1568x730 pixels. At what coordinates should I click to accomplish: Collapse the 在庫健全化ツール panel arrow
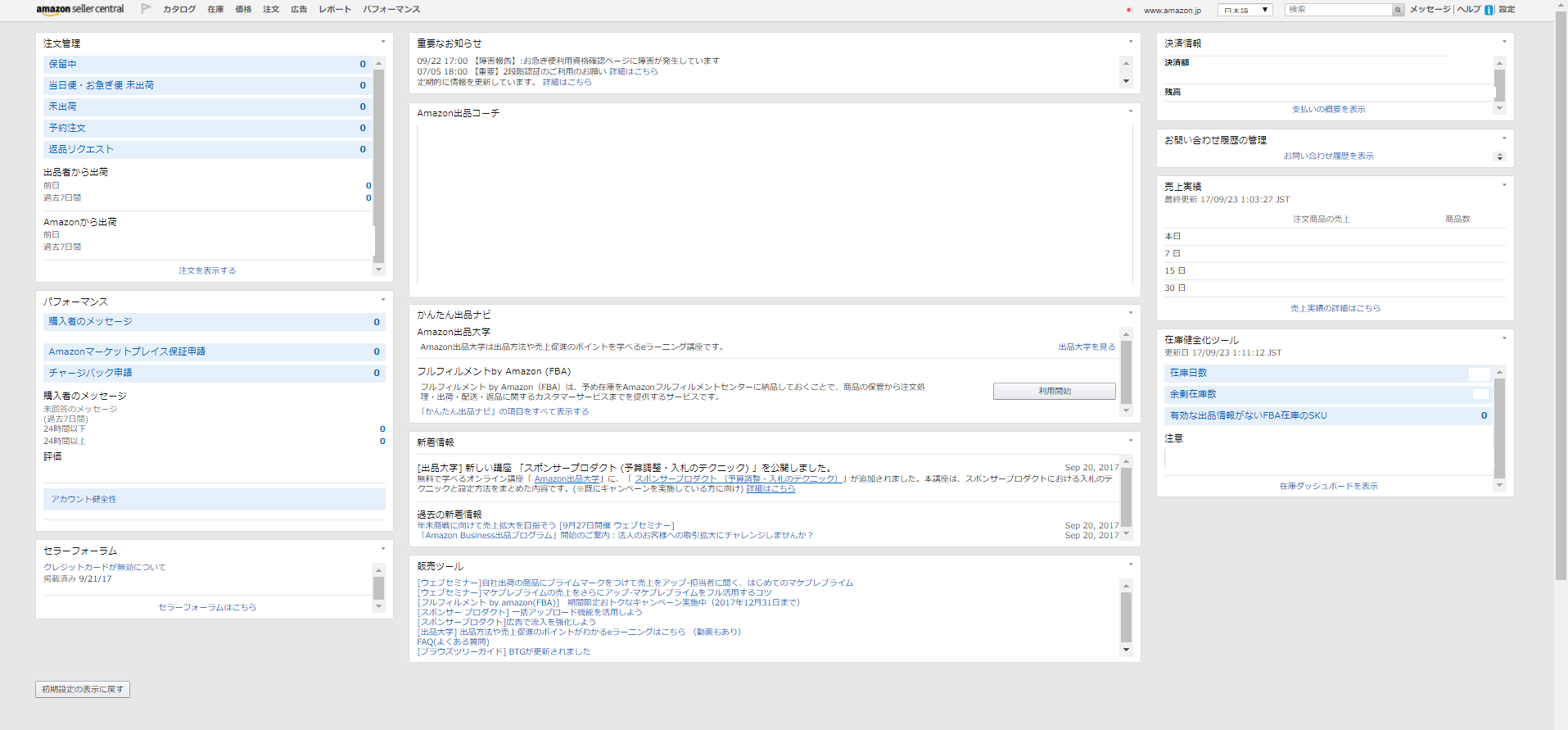[x=1504, y=338]
